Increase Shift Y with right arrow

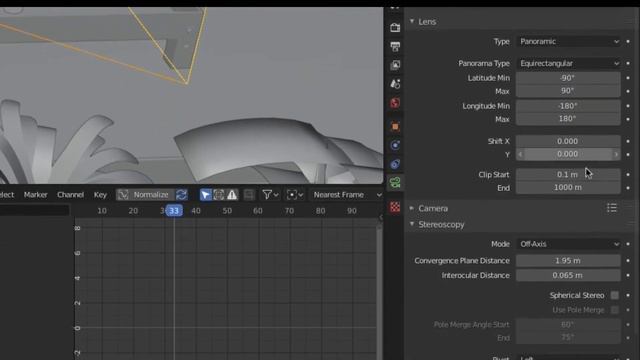tap(616, 154)
